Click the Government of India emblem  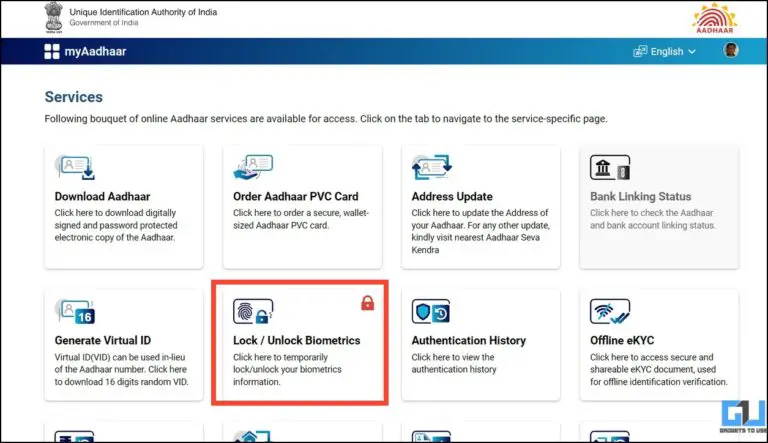point(53,17)
